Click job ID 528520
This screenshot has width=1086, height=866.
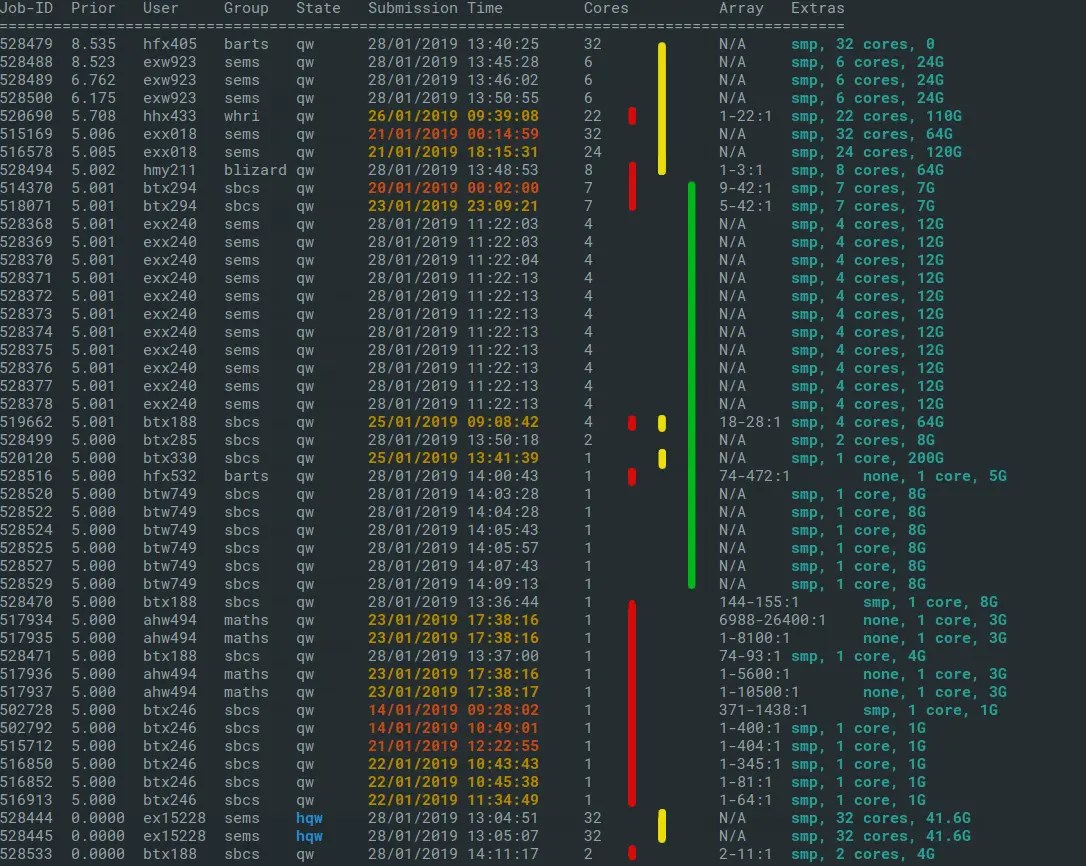[x=26, y=495]
